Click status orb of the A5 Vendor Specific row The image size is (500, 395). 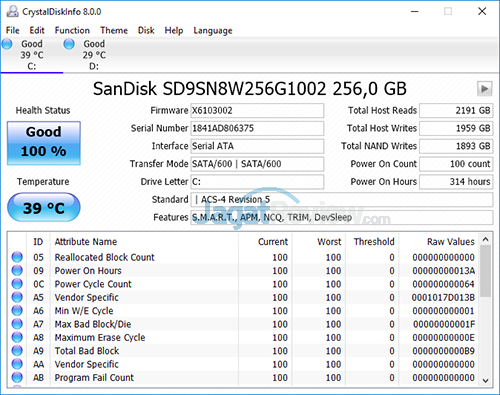[x=17, y=297]
